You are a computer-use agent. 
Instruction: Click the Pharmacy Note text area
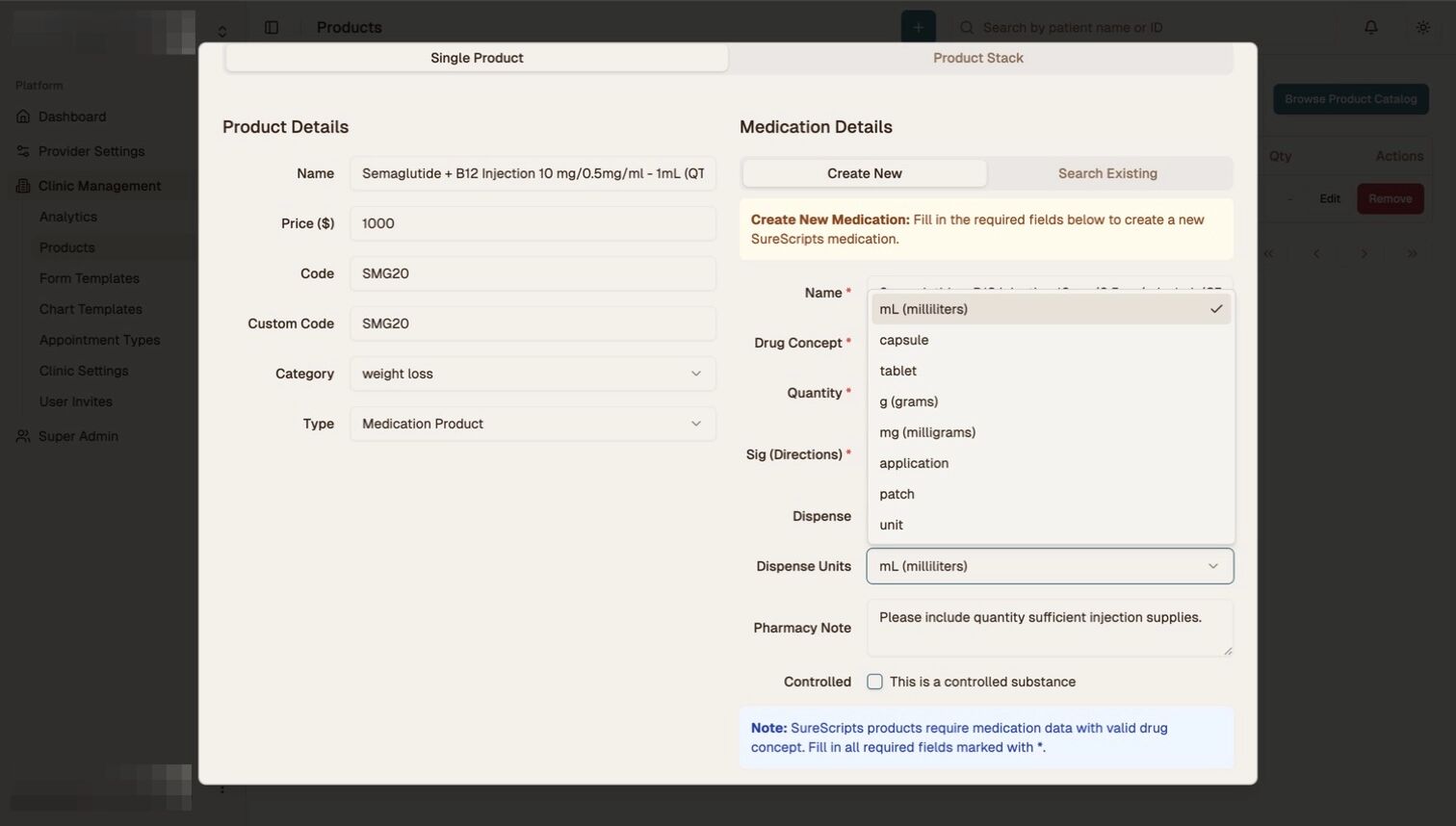point(1050,628)
